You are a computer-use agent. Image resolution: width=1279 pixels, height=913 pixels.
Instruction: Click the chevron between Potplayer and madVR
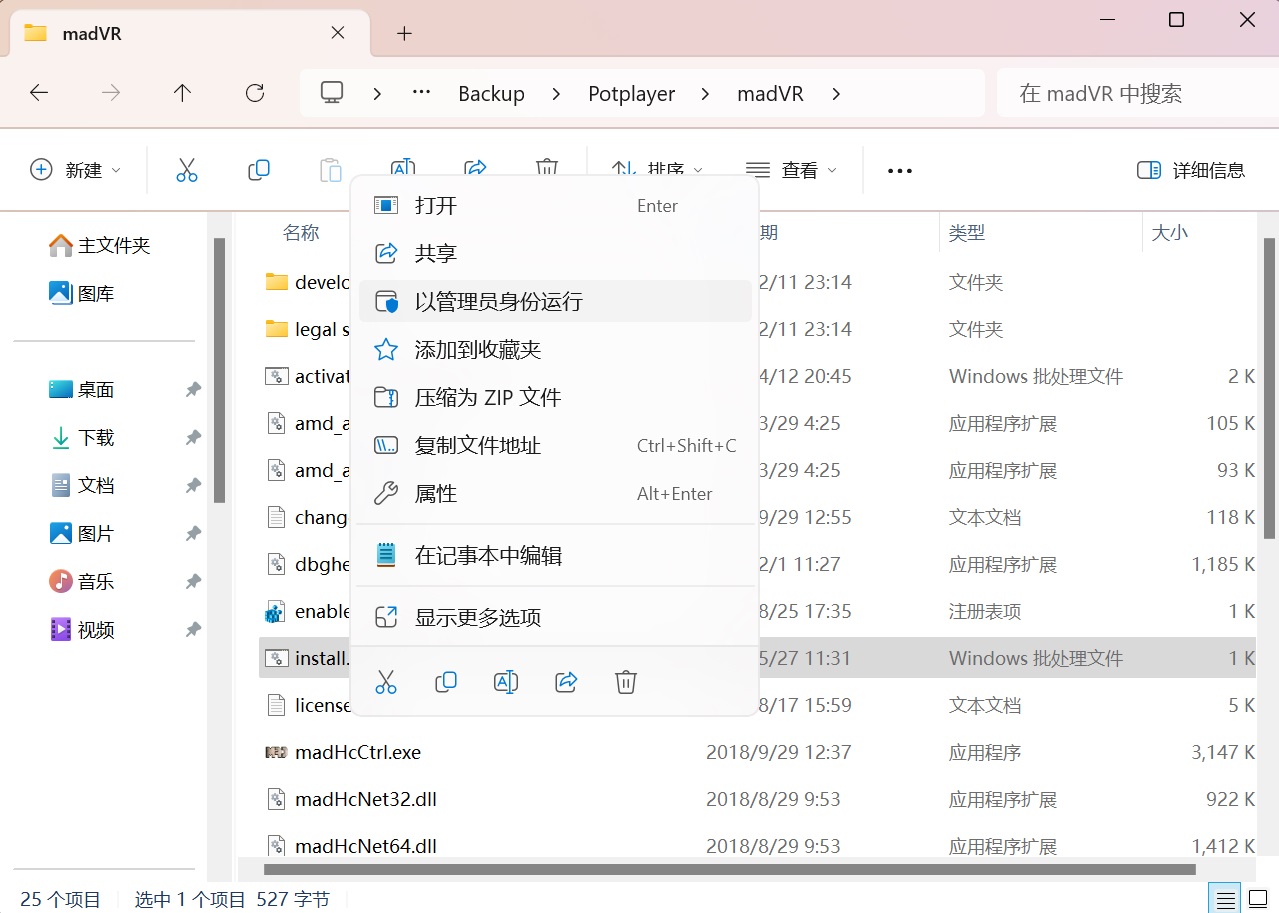(x=706, y=94)
